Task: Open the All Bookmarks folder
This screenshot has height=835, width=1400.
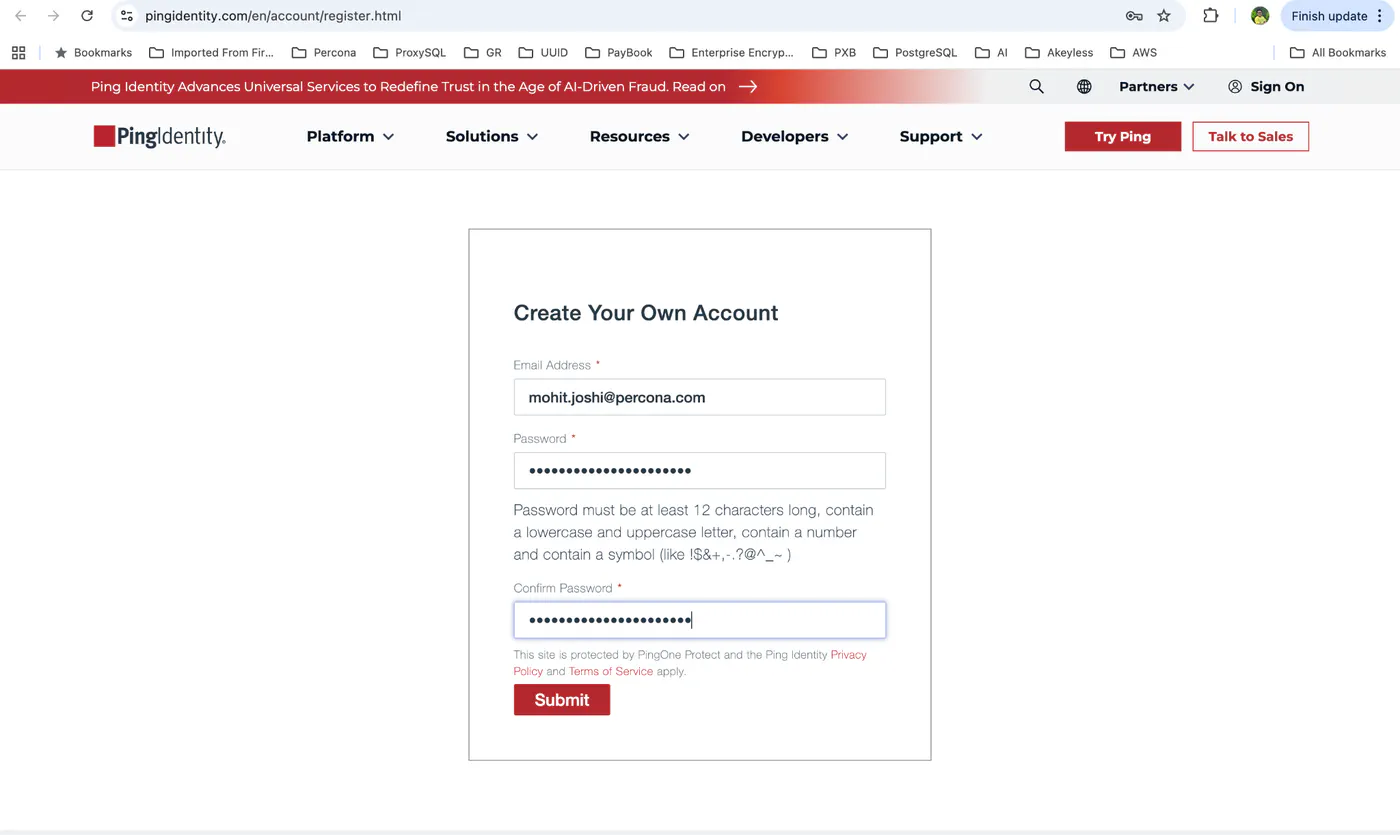Action: (x=1338, y=52)
